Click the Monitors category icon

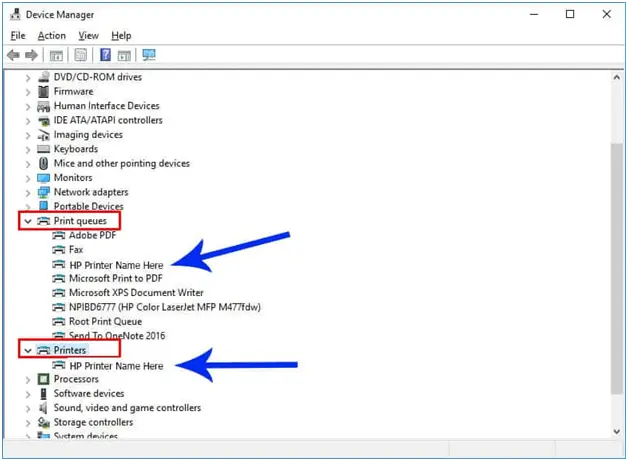43,178
